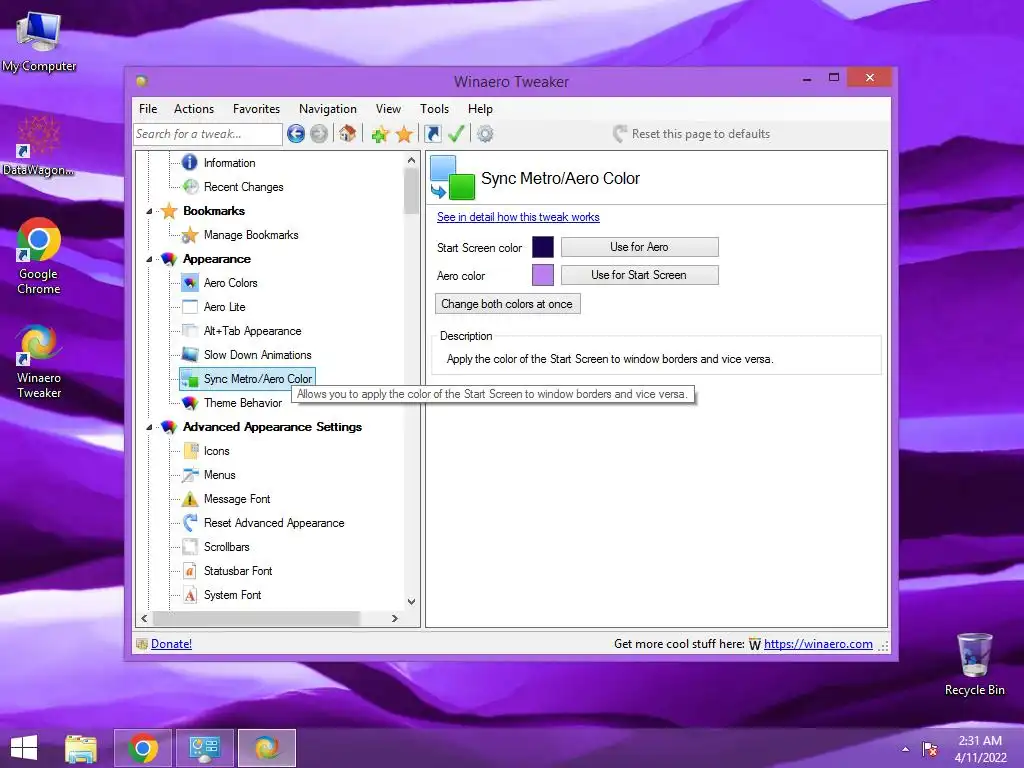This screenshot has height=768, width=1024.
Task: Select the Theme Behavior tree item
Action: tap(243, 403)
